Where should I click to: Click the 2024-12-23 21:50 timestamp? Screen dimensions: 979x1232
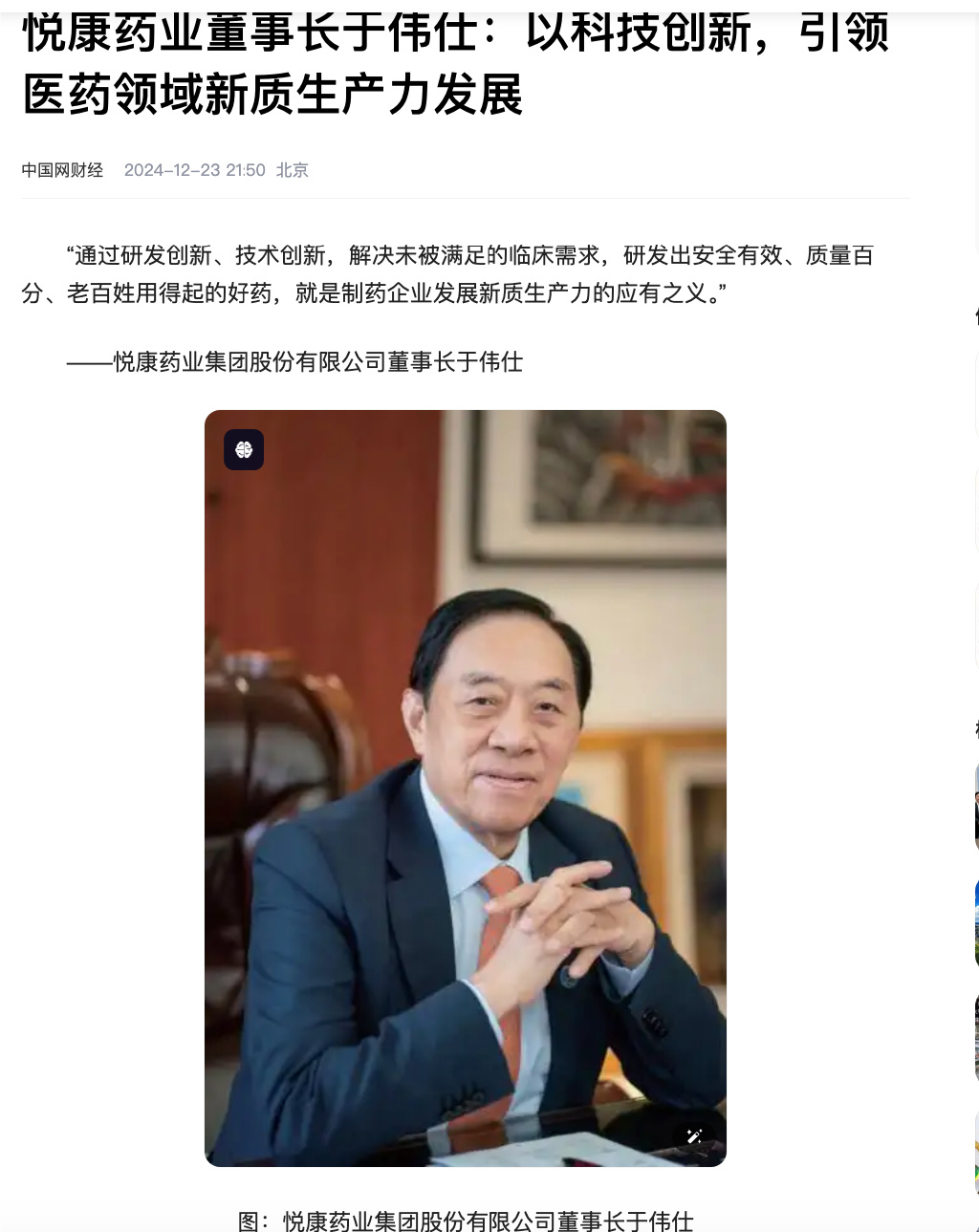click(x=195, y=170)
